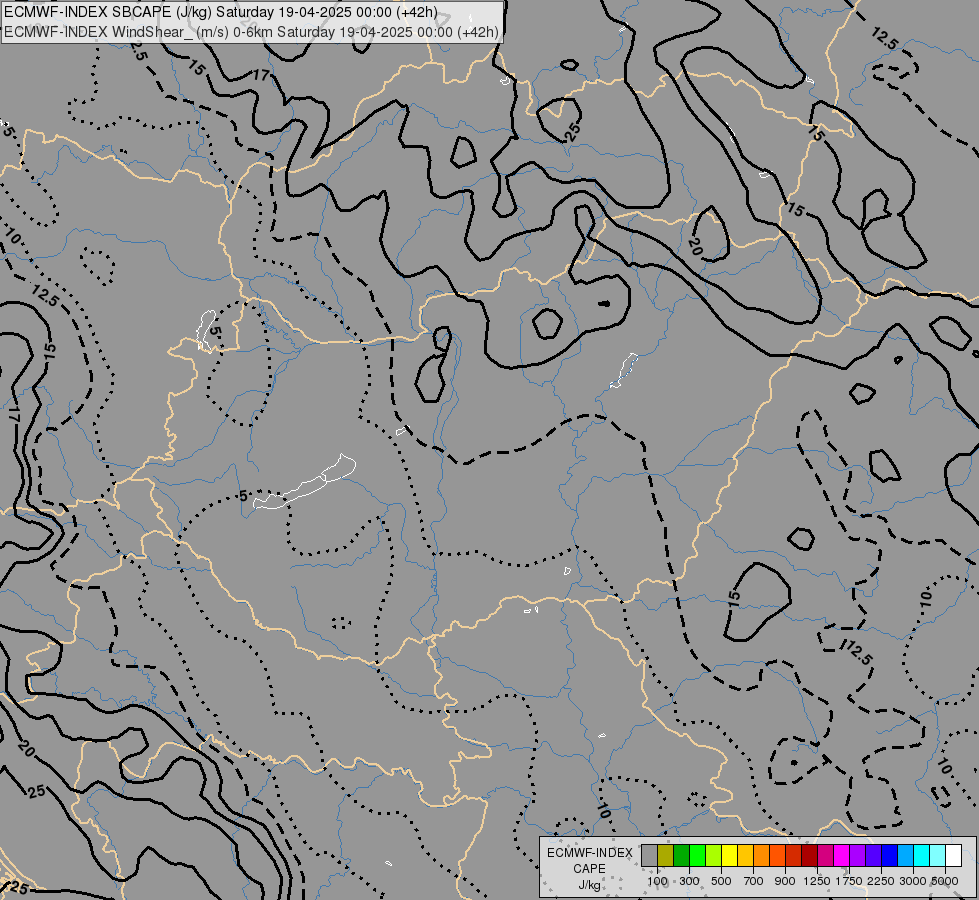Select the white swatch at legend end
This screenshot has height=900, width=979.
pos(953,855)
